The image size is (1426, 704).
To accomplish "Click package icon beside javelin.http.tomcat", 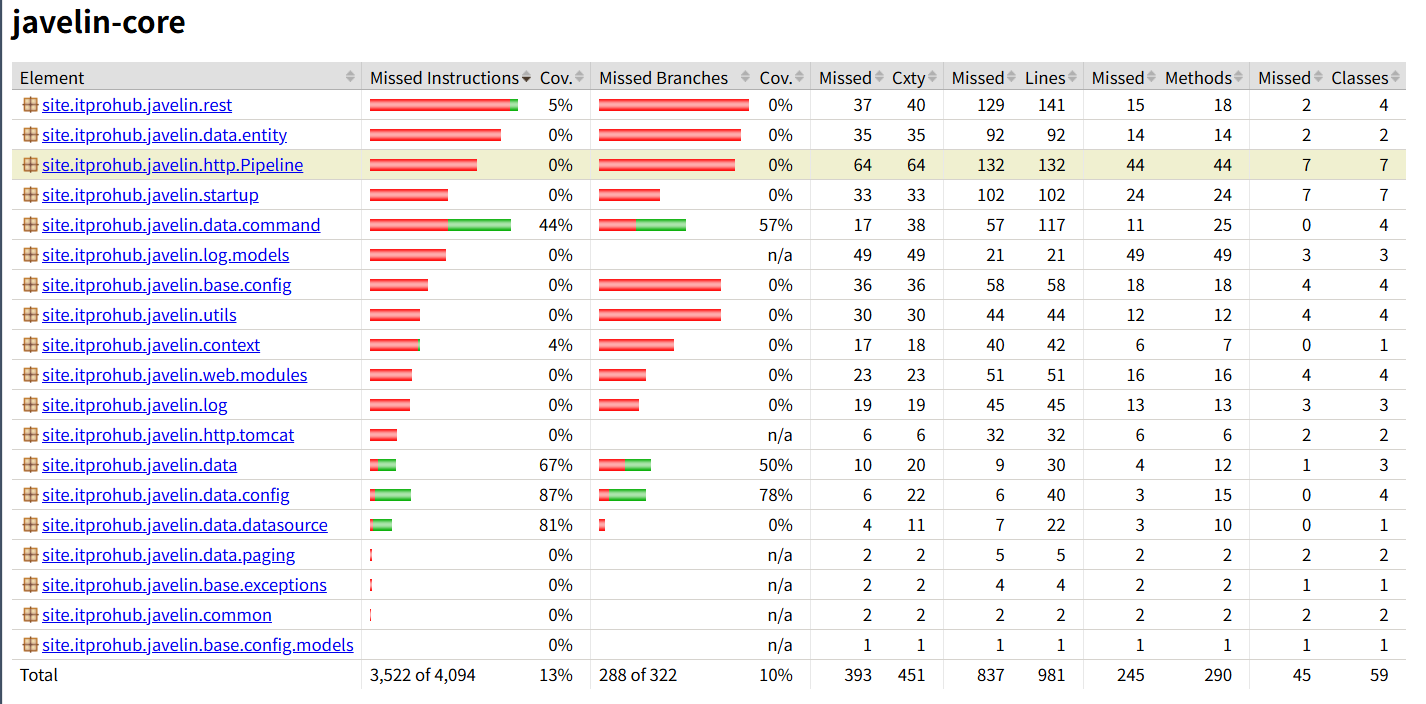I will 30,435.
